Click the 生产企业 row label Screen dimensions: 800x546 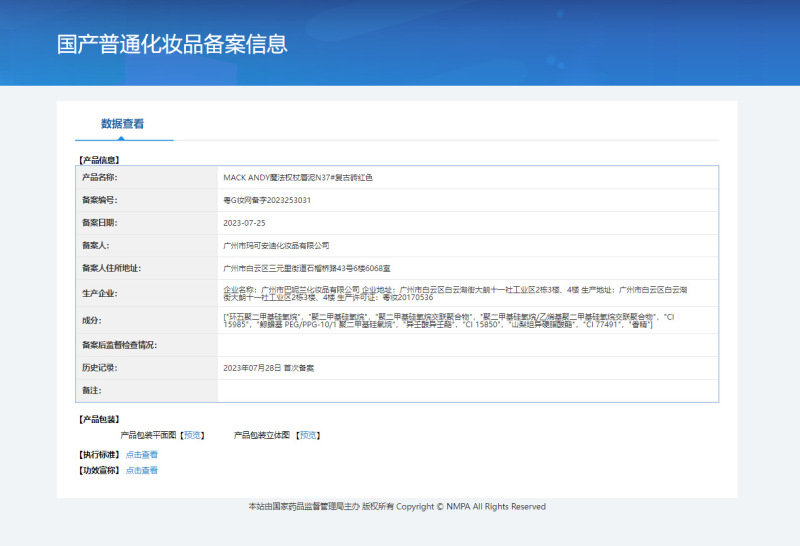tap(99, 293)
